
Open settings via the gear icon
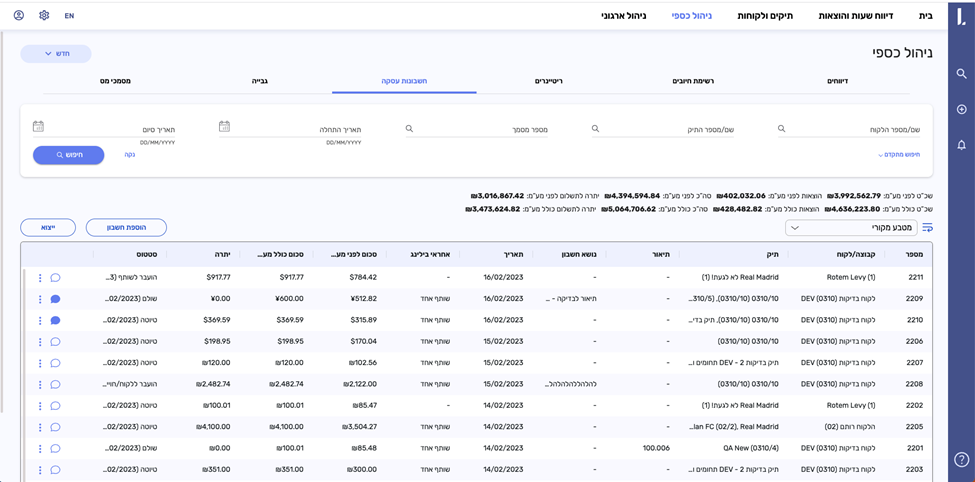tap(44, 16)
